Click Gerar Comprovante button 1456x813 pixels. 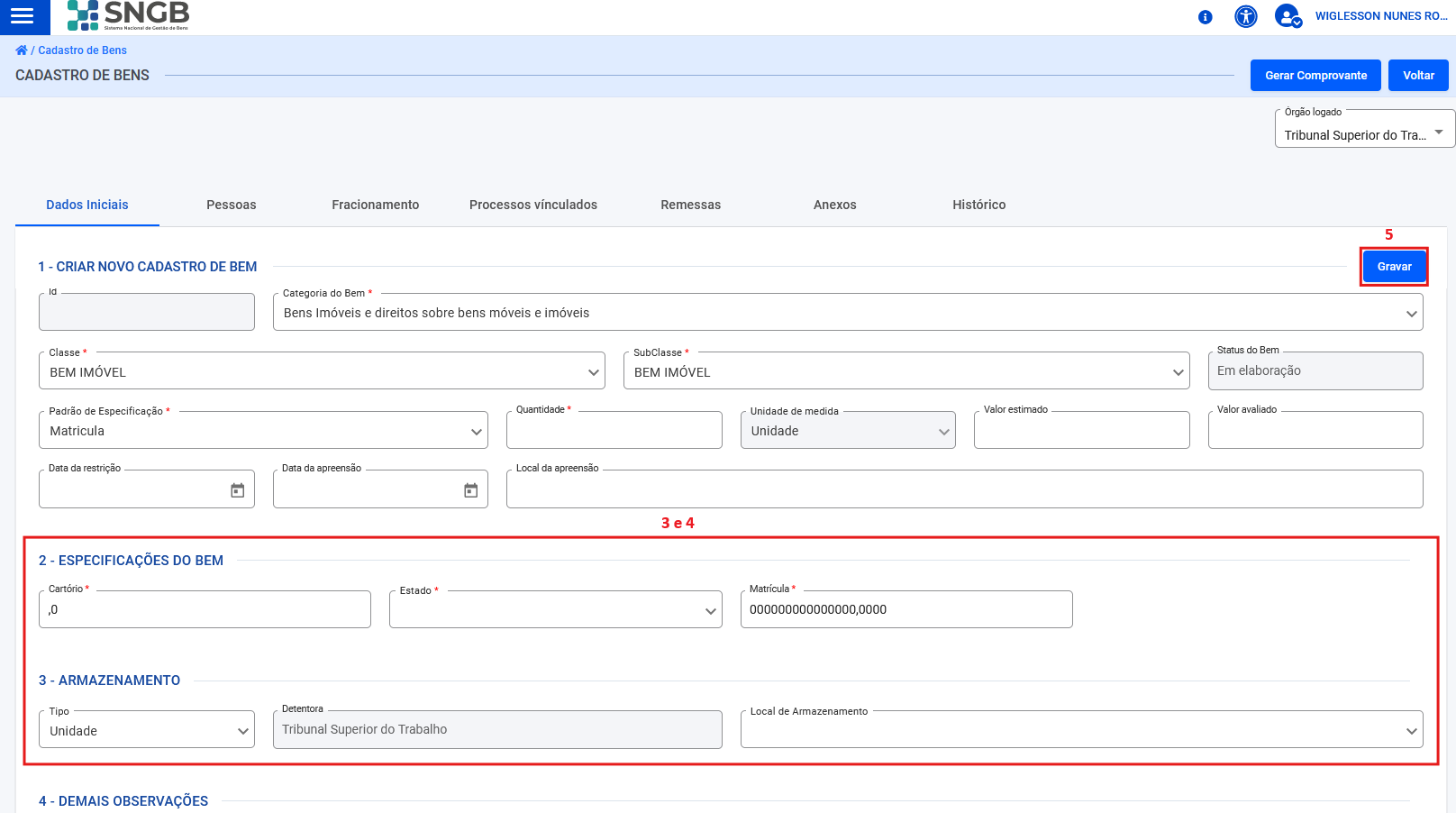point(1315,76)
